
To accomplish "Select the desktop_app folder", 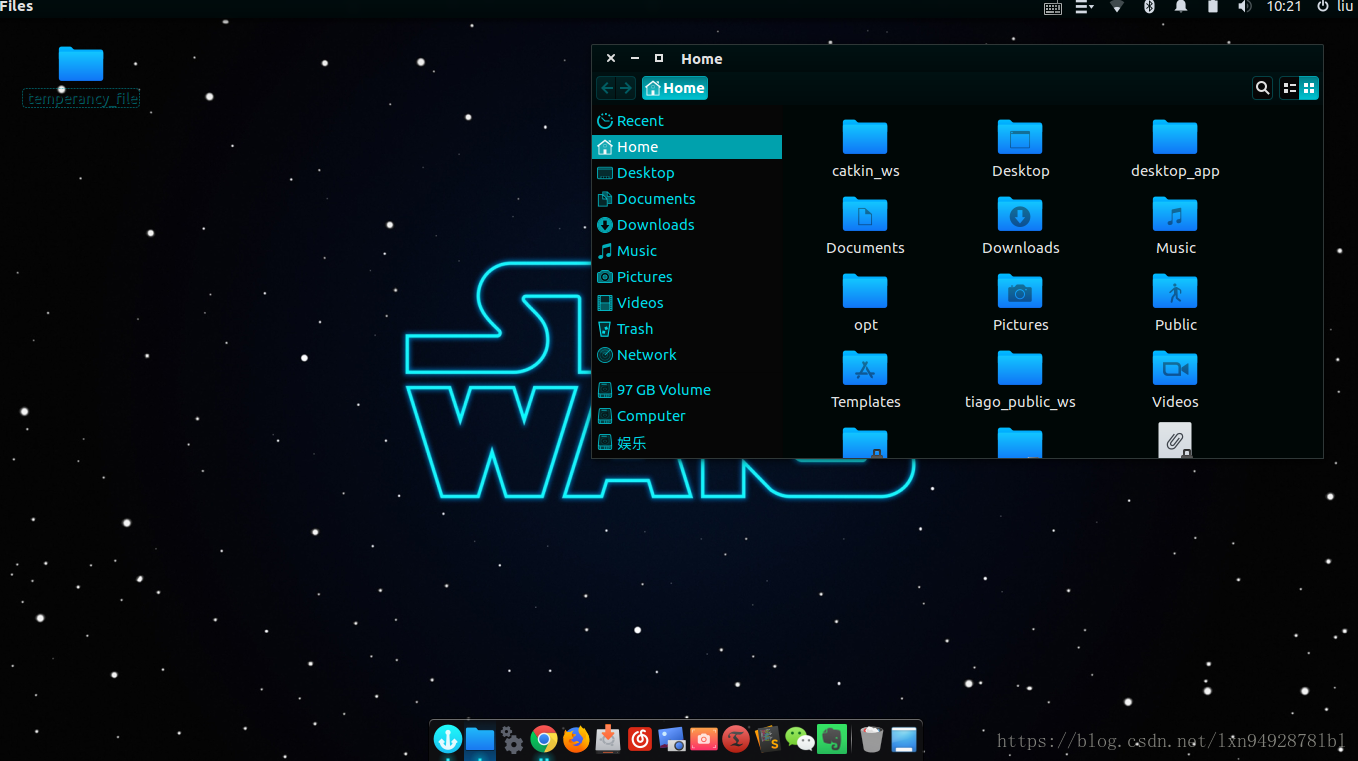I will (1175, 149).
